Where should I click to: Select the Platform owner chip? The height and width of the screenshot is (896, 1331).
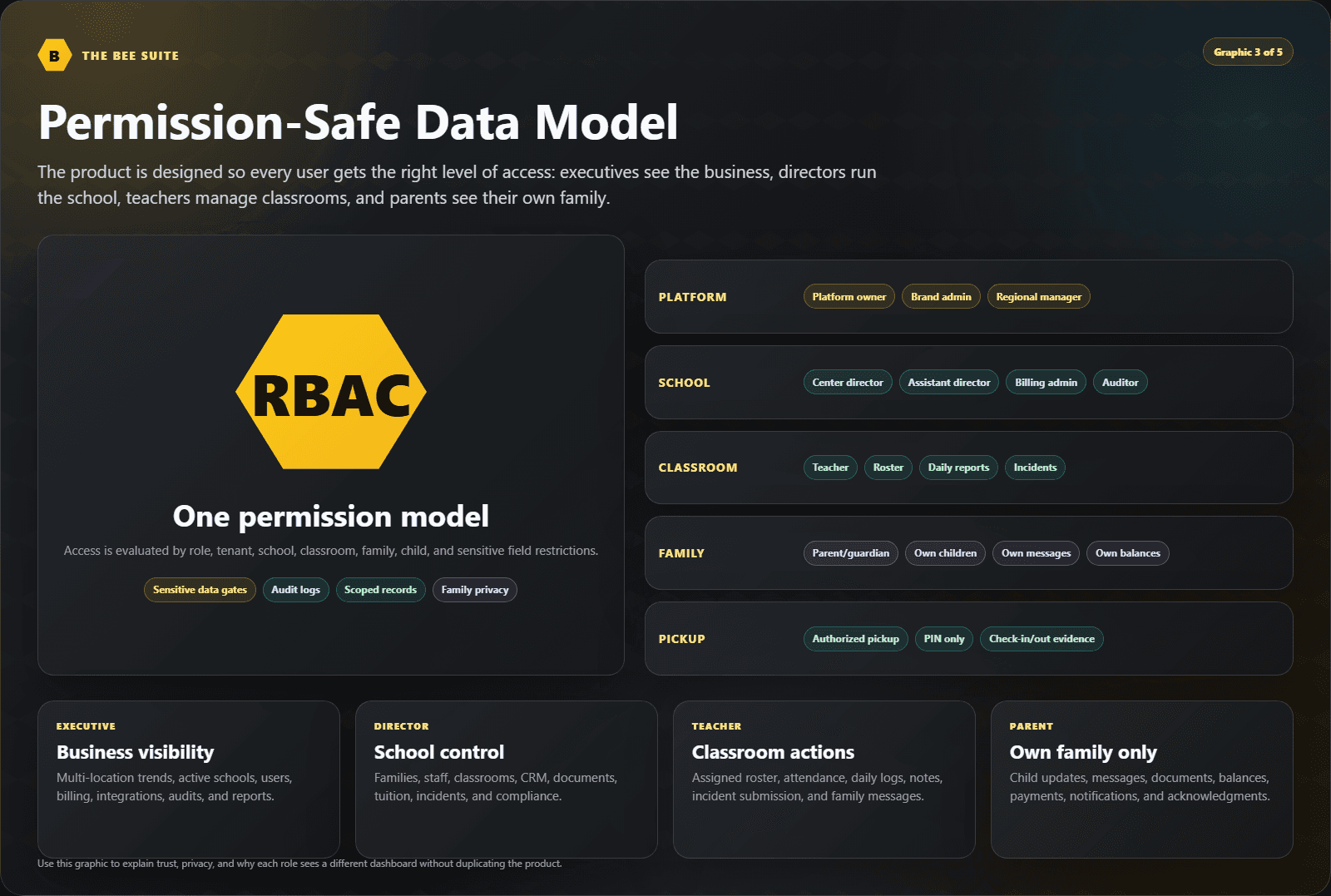pyautogui.click(x=849, y=297)
